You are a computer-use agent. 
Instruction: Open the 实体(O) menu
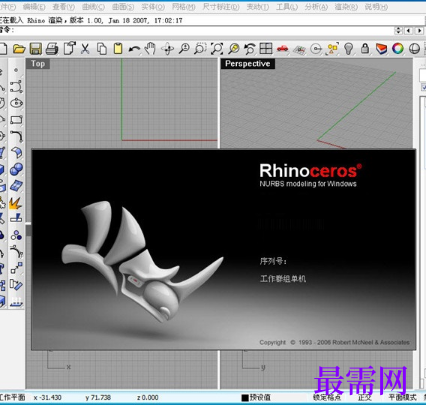(x=153, y=7)
